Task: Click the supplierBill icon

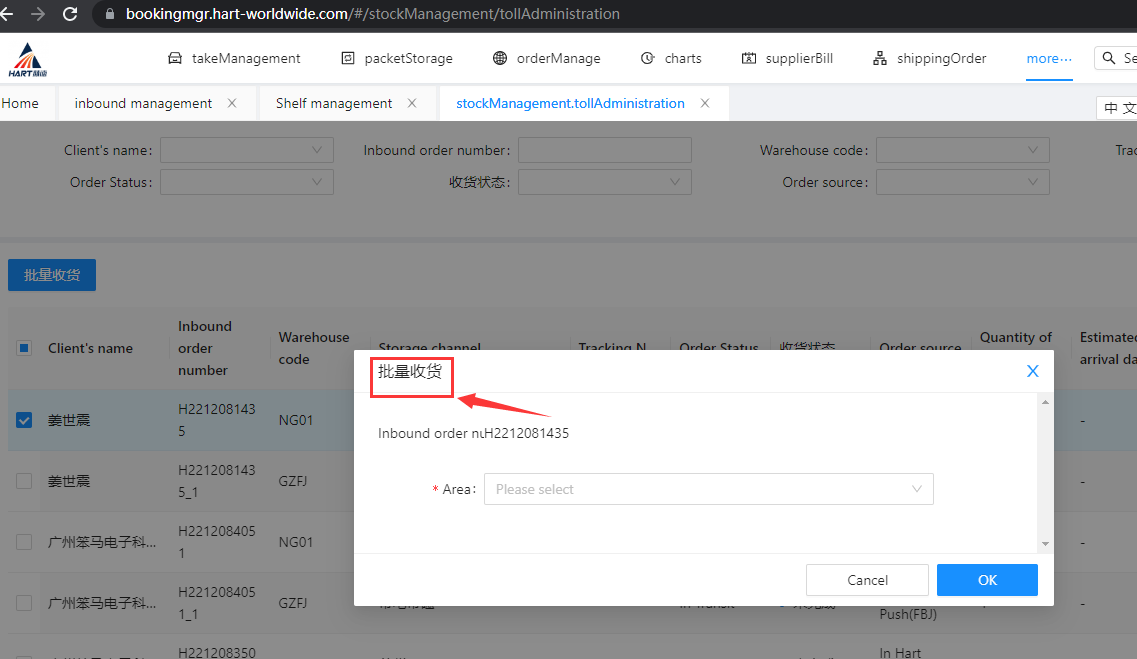Action: [749, 58]
